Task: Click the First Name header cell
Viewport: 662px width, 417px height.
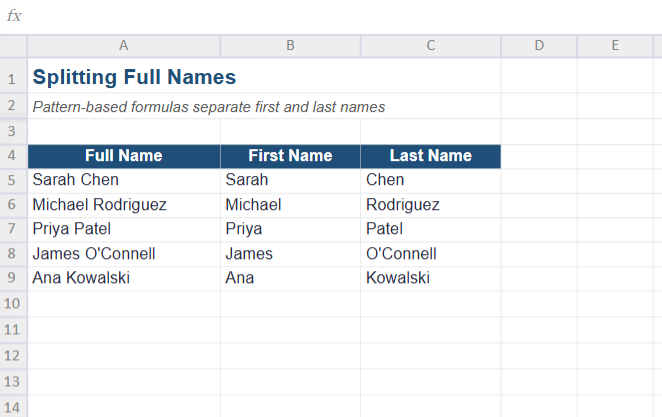Action: (290, 156)
